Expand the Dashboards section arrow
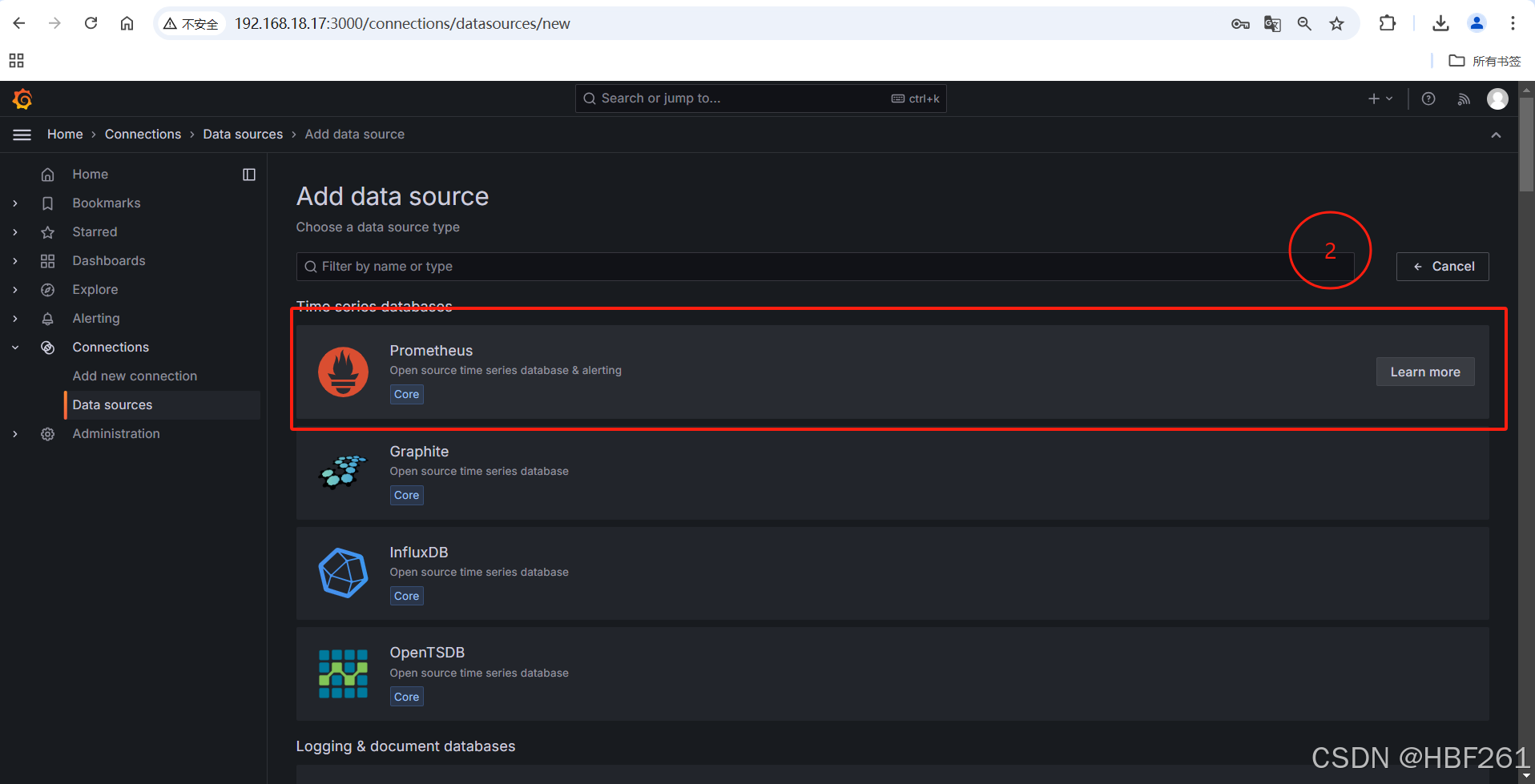 pos(15,261)
